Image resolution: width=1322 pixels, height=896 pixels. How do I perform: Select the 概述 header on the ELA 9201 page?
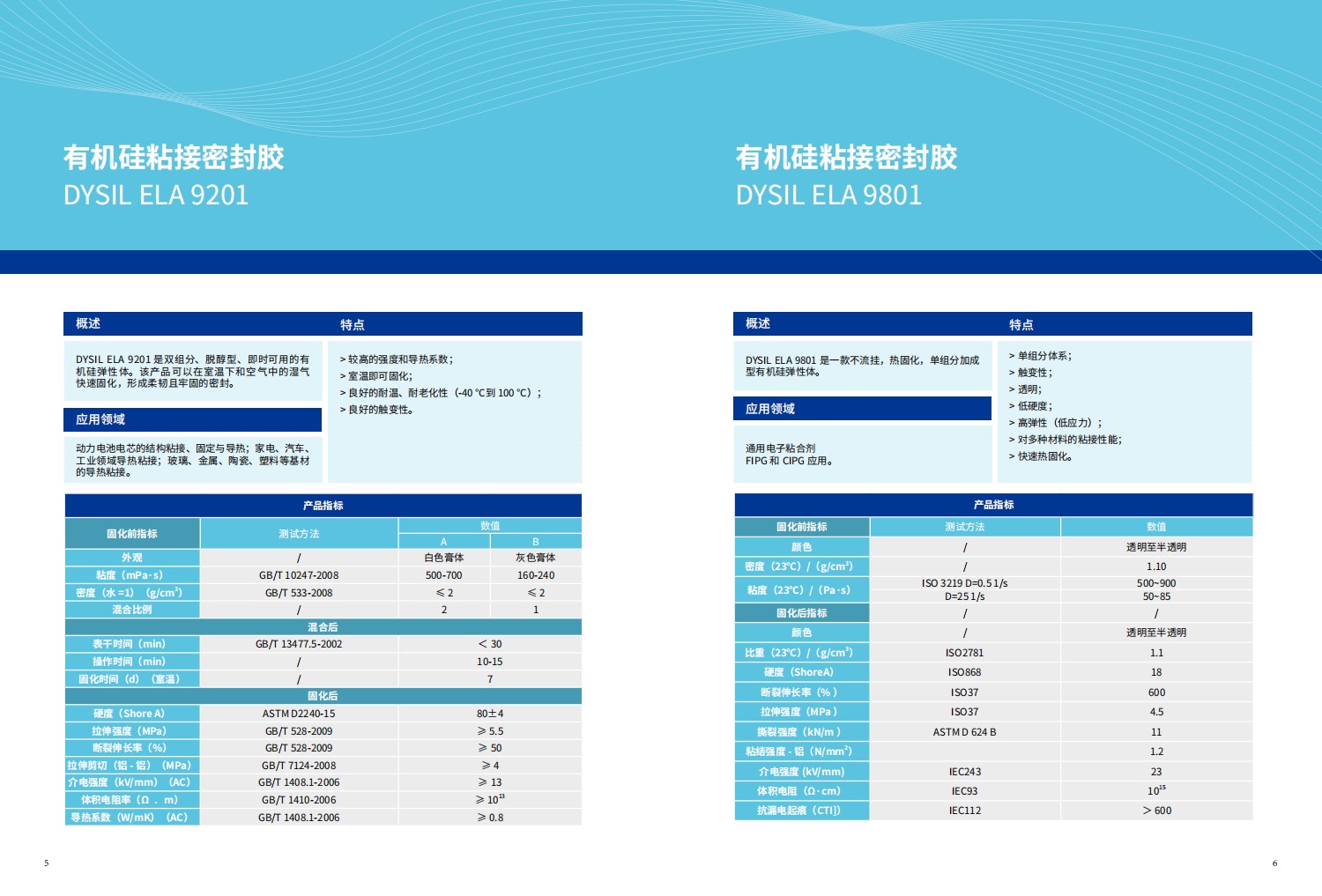(88, 323)
